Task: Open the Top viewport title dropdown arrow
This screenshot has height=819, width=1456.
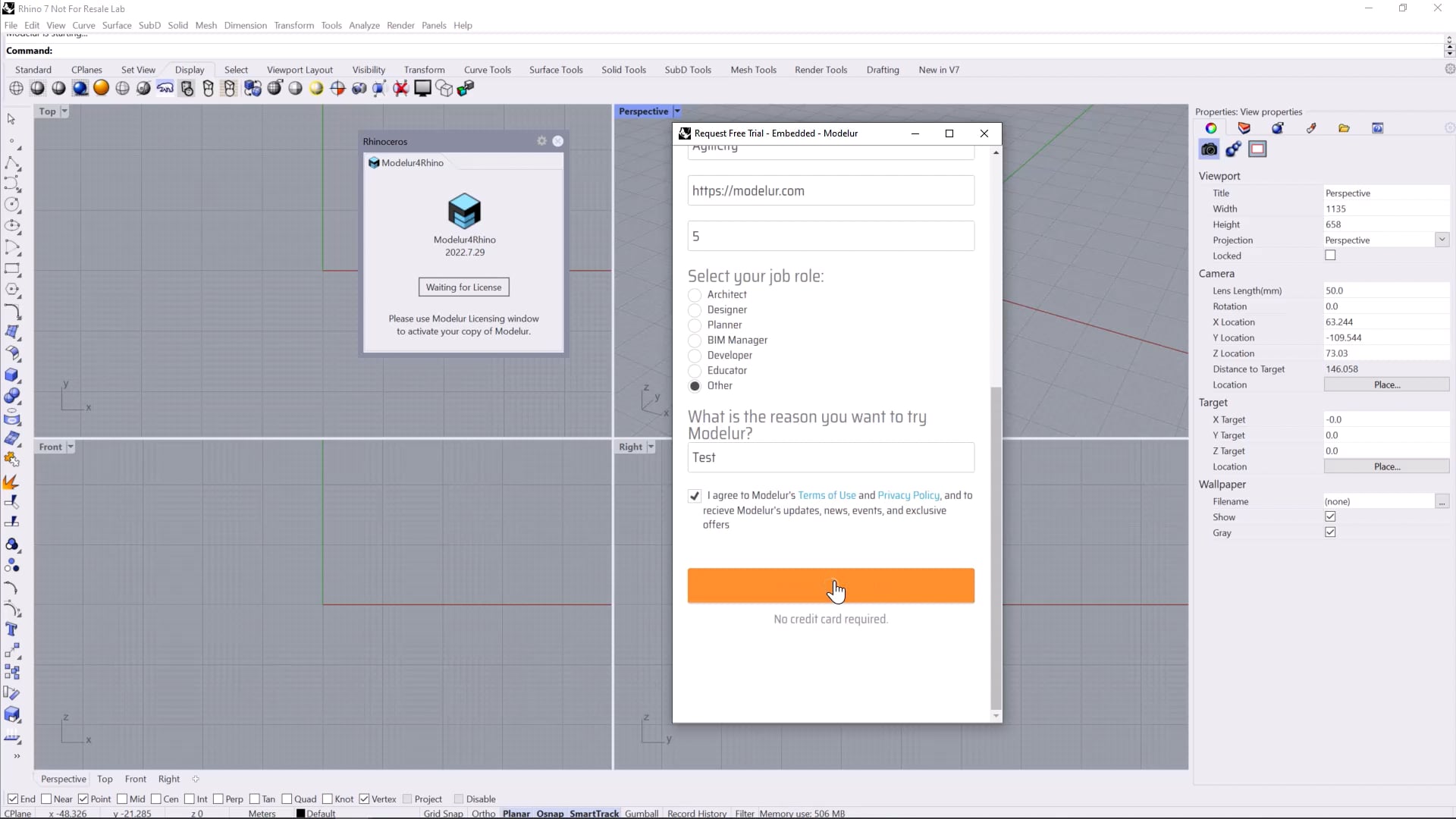Action: pyautogui.click(x=64, y=111)
